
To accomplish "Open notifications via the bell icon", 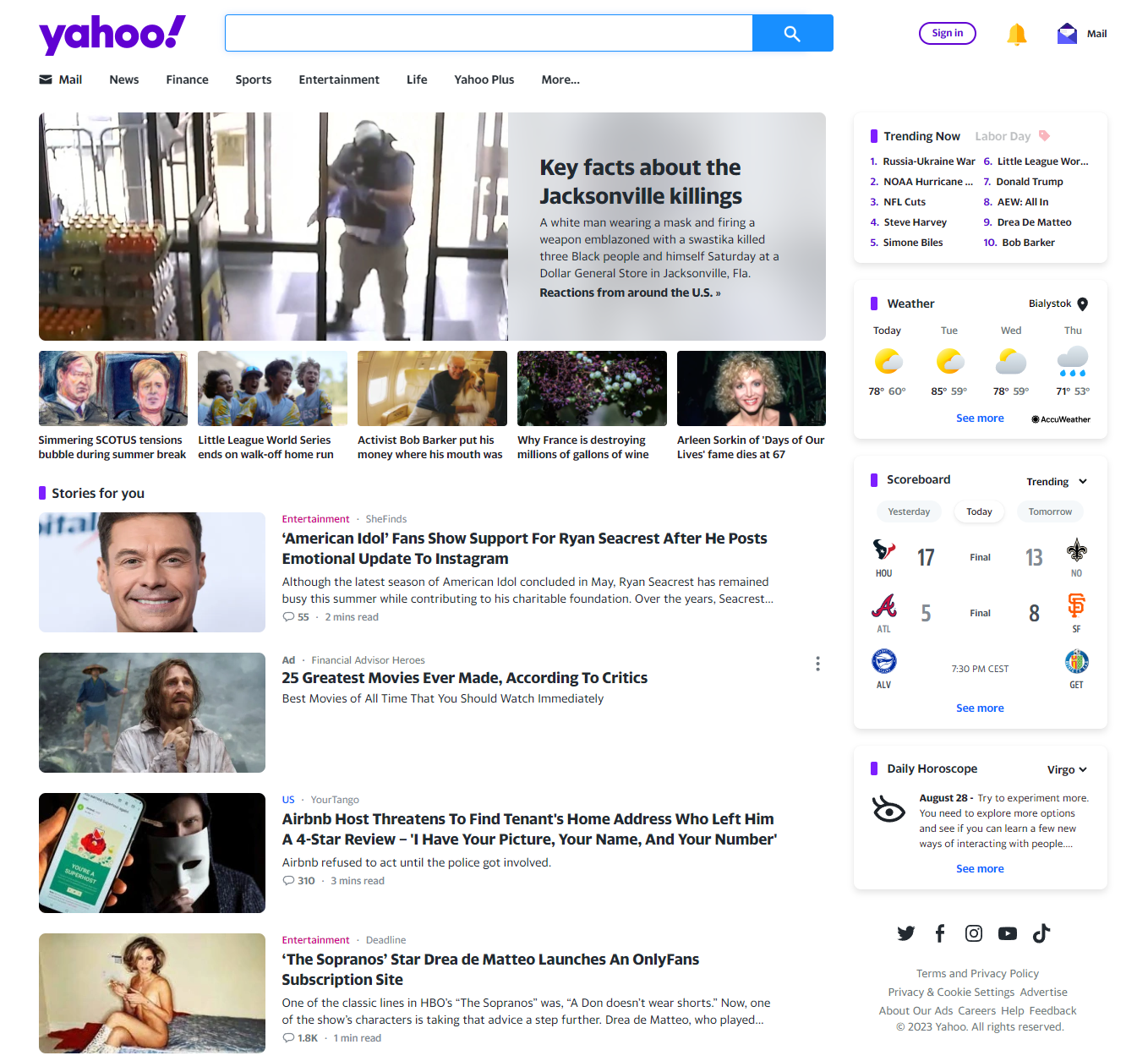I will [1016, 34].
